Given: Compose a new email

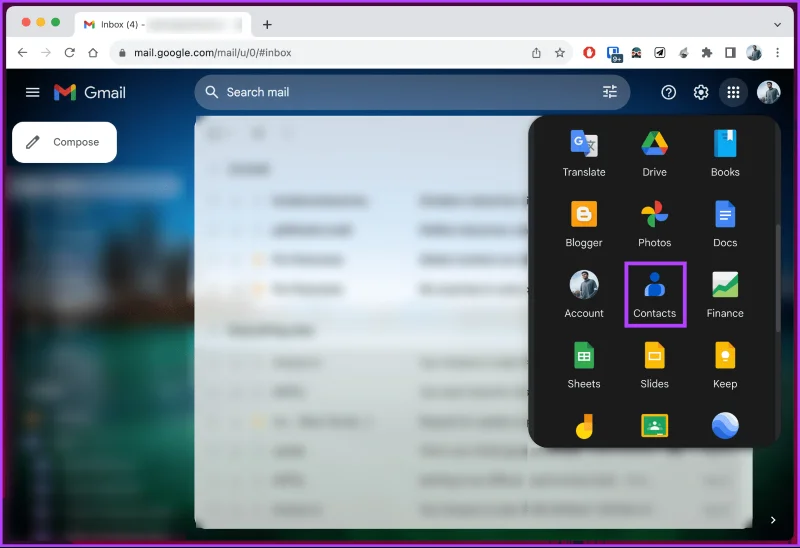Looking at the screenshot, I should [64, 142].
